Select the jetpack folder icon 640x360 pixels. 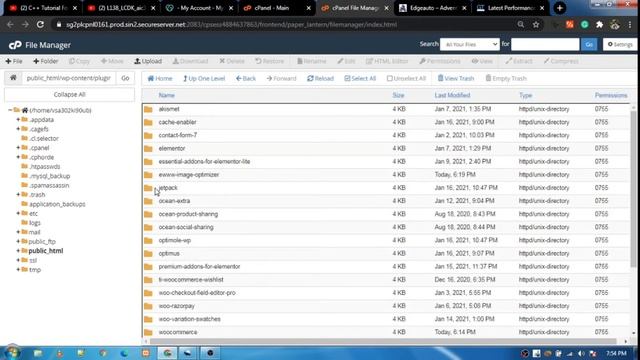148,188
